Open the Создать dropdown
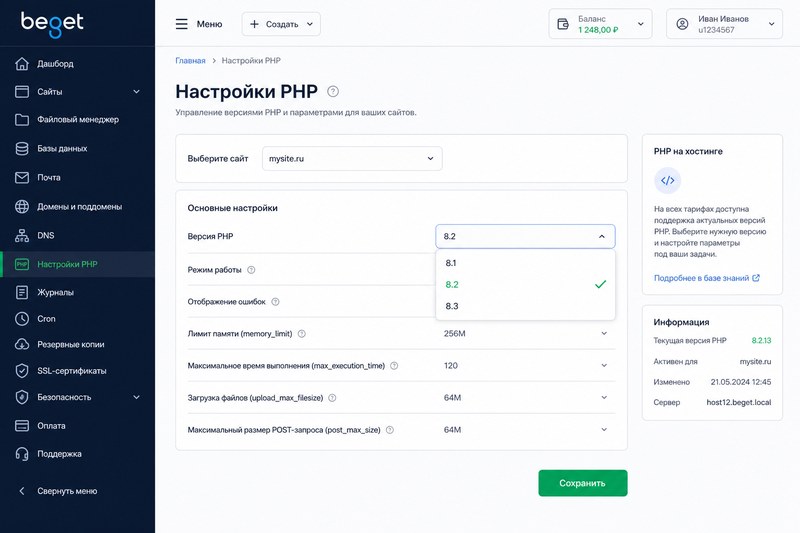 tap(281, 24)
